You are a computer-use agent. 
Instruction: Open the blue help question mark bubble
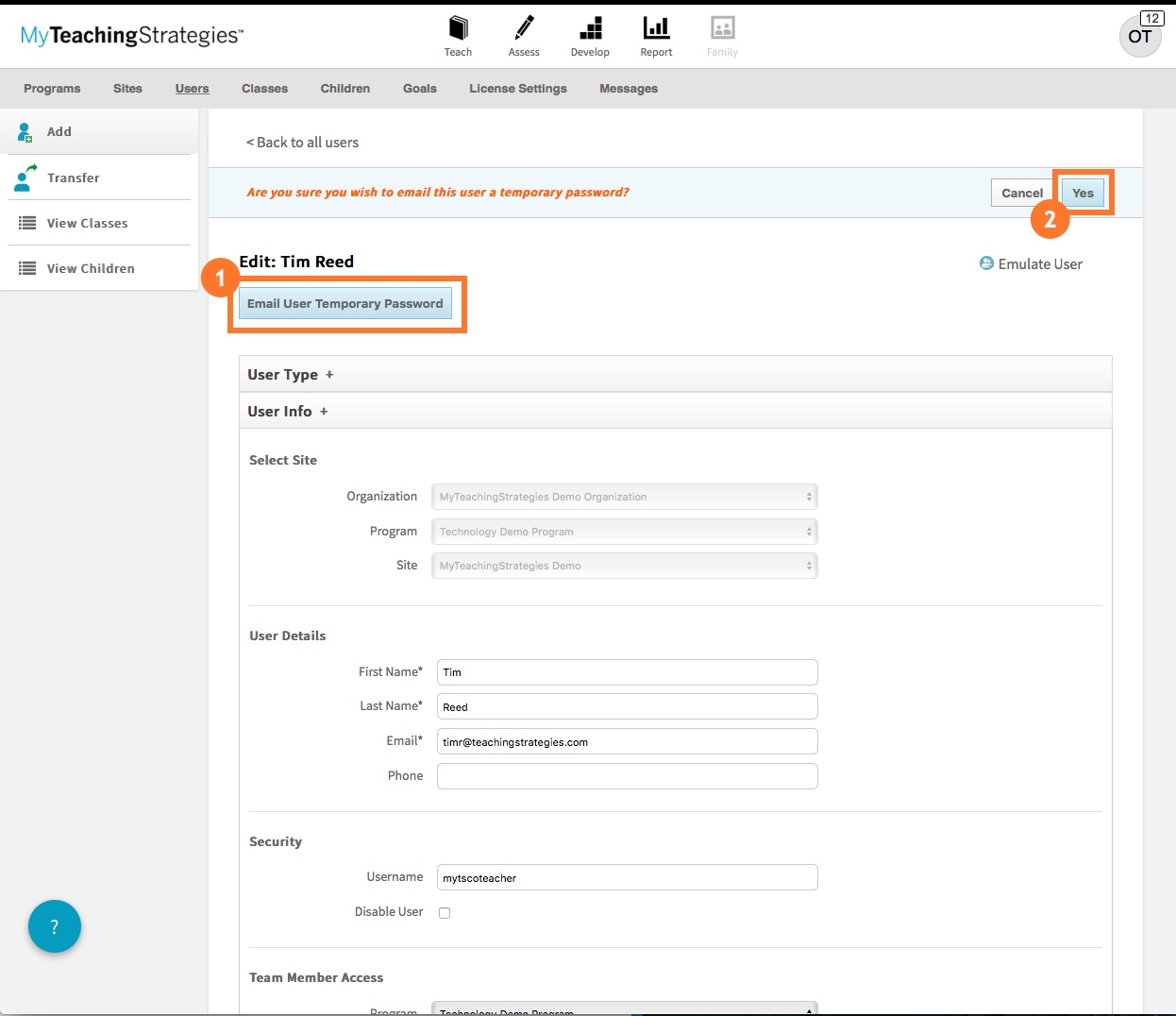(x=54, y=926)
